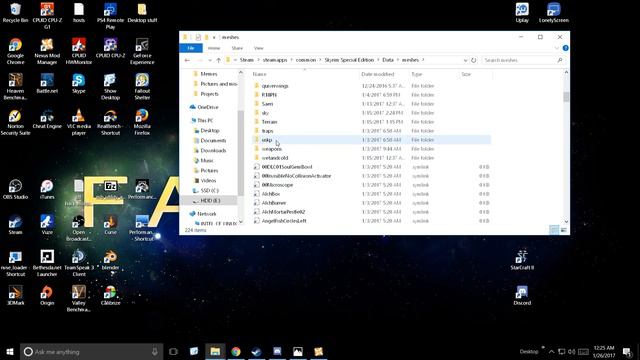Screen dimensions: 640x360
Task: Open the Skype desktop shortcut
Action: pyautogui.click(x=79, y=84)
